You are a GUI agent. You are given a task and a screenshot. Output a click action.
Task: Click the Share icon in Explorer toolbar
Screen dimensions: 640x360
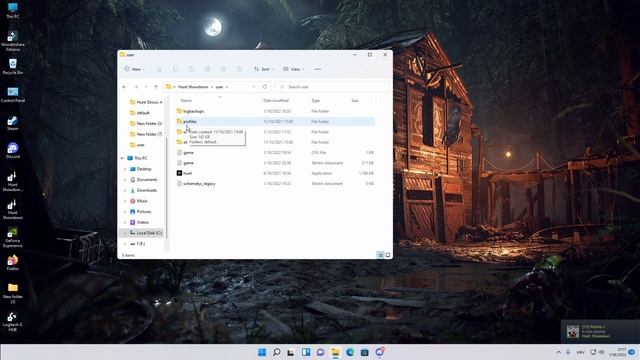coord(223,69)
